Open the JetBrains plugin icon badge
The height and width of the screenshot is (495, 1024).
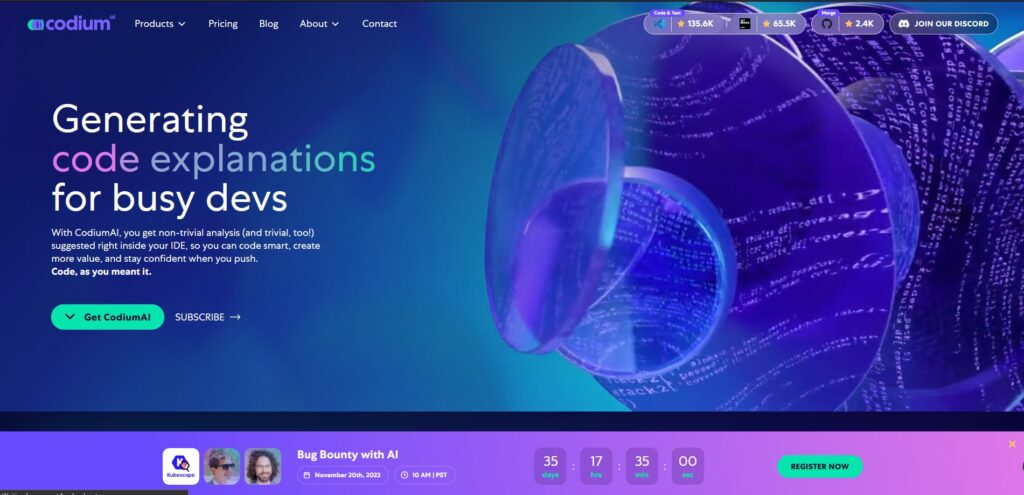point(744,24)
